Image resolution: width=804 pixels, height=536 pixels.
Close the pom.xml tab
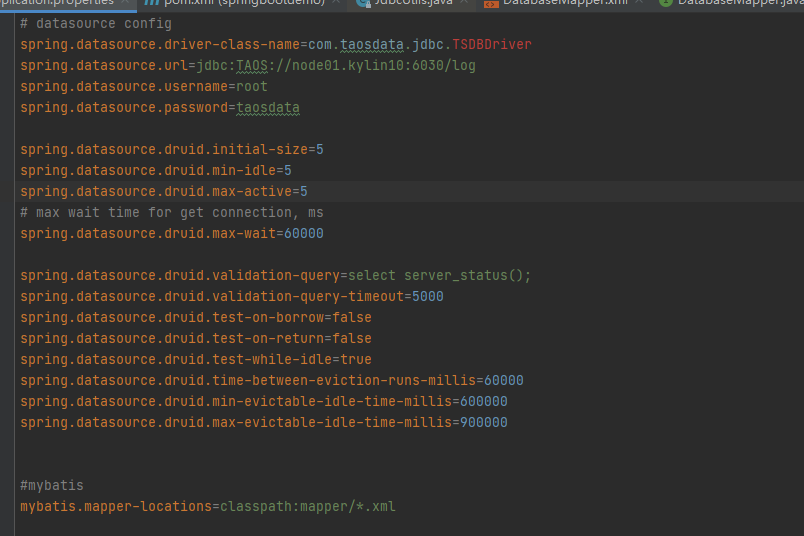(336, 2)
